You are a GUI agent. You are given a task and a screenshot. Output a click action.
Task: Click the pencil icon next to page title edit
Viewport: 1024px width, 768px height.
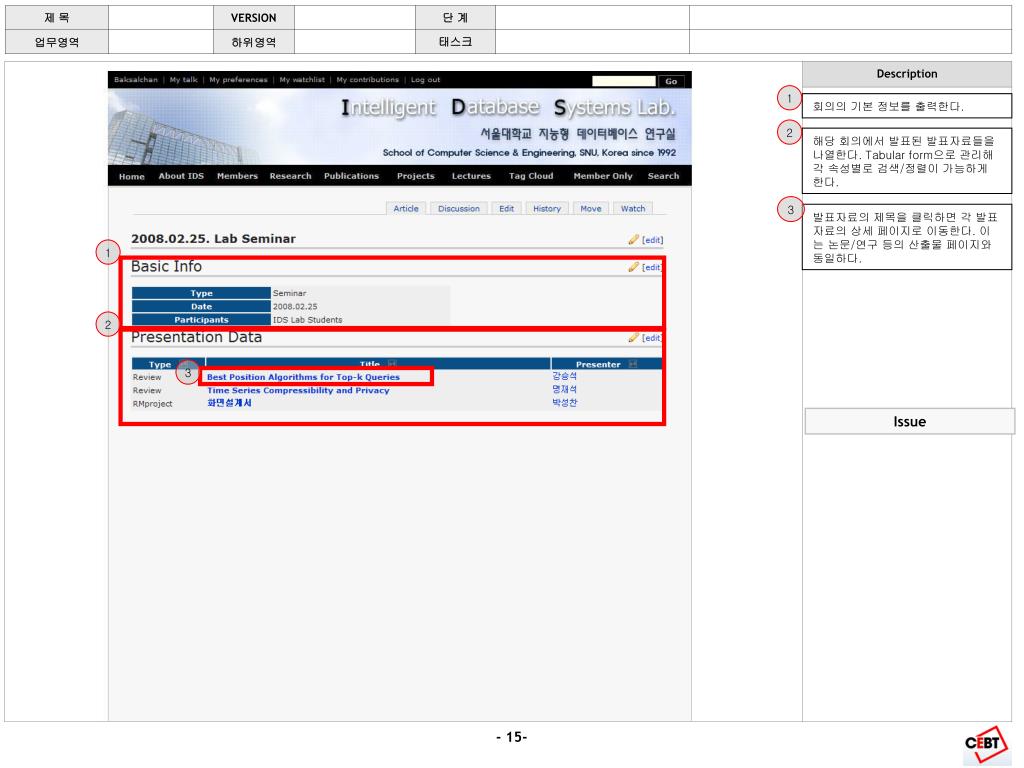[x=633, y=240]
